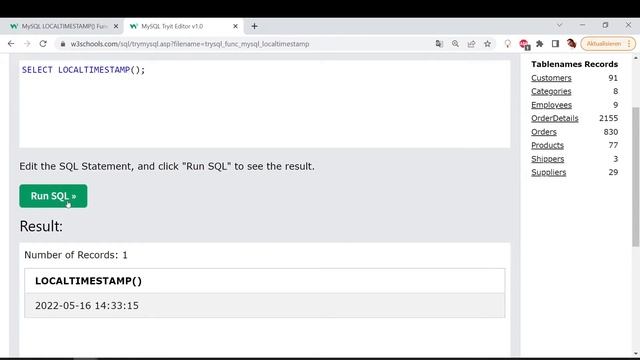This screenshot has width=640, height=360.
Task: Open a new tab with the plus button
Action: coord(254,26)
